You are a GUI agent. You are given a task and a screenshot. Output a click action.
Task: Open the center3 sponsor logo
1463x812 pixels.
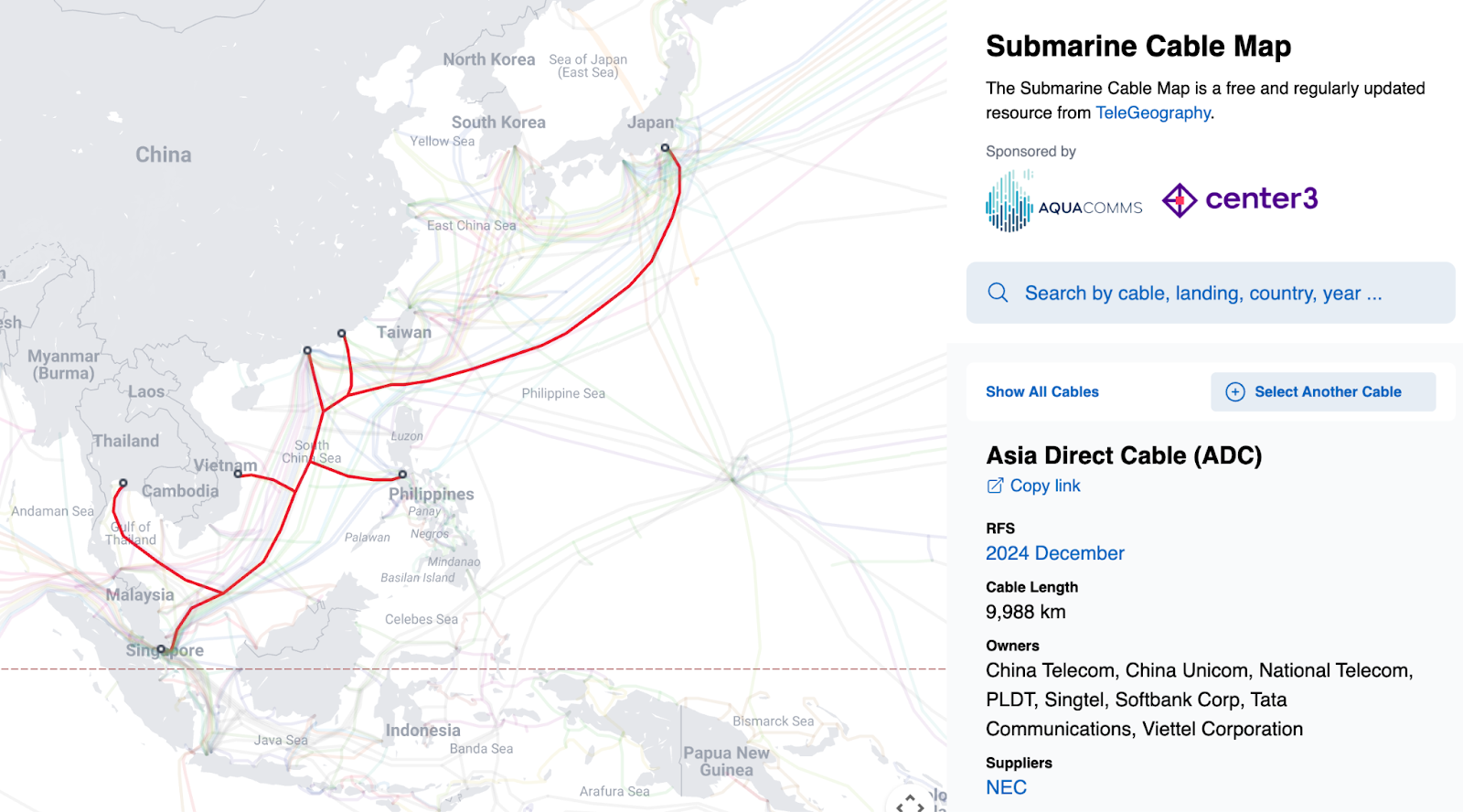pos(1240,199)
